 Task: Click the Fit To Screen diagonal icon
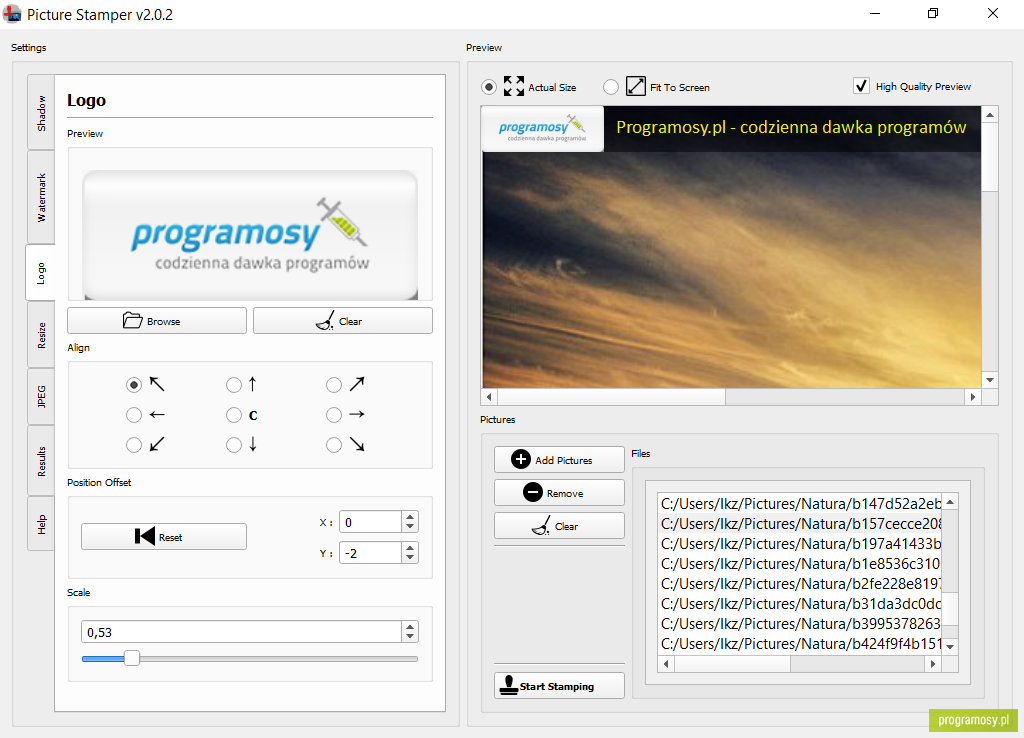point(635,86)
